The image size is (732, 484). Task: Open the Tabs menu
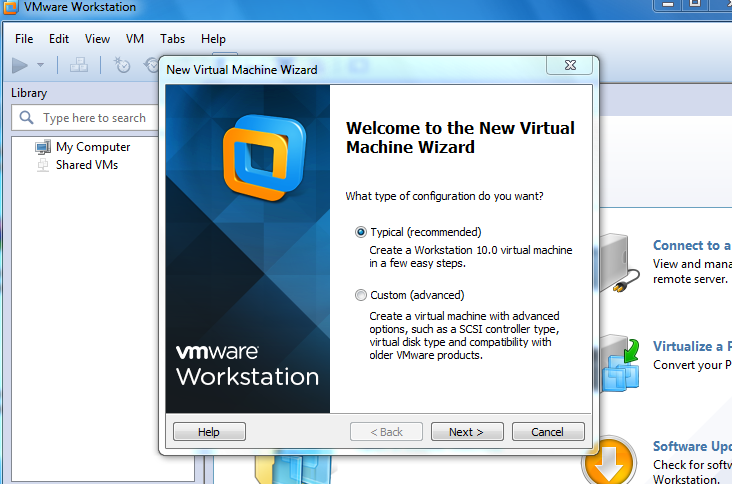click(172, 39)
